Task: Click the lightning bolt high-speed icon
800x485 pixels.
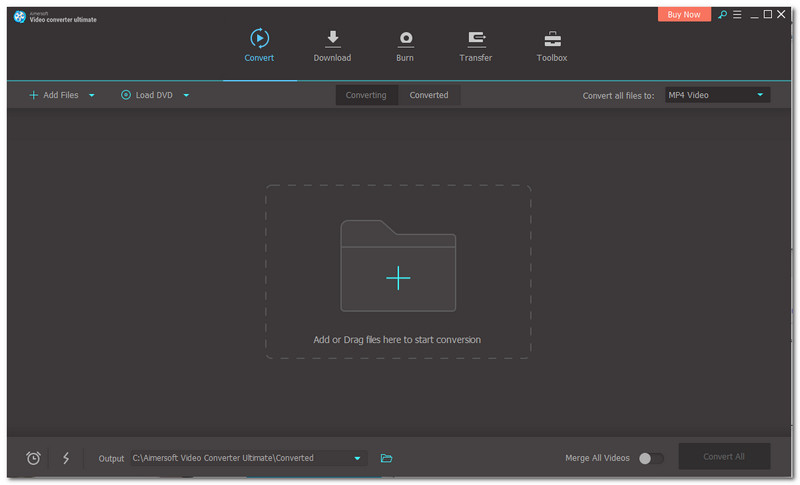Action: 66,458
